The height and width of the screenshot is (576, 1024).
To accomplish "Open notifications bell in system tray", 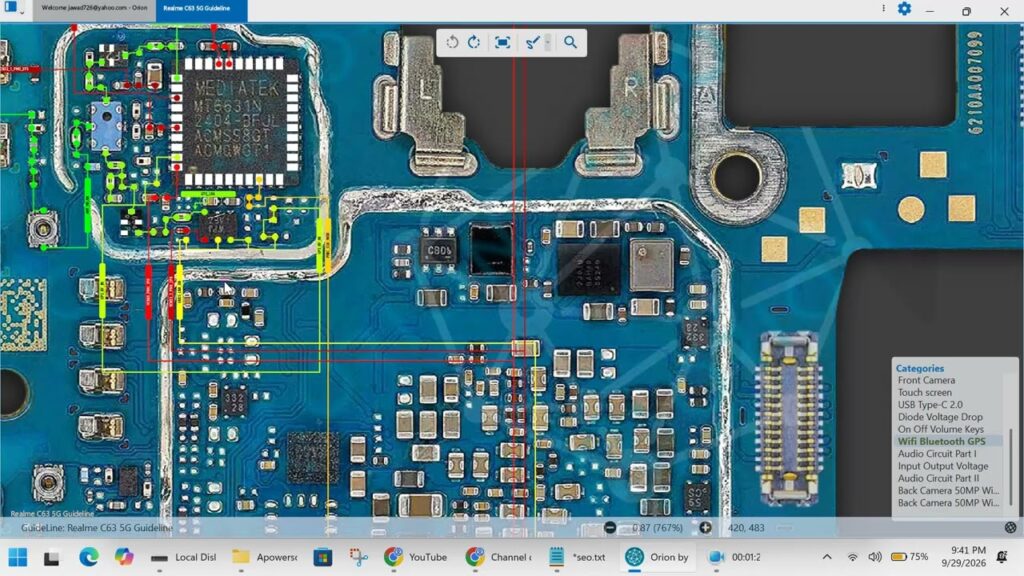I will 1002,557.
